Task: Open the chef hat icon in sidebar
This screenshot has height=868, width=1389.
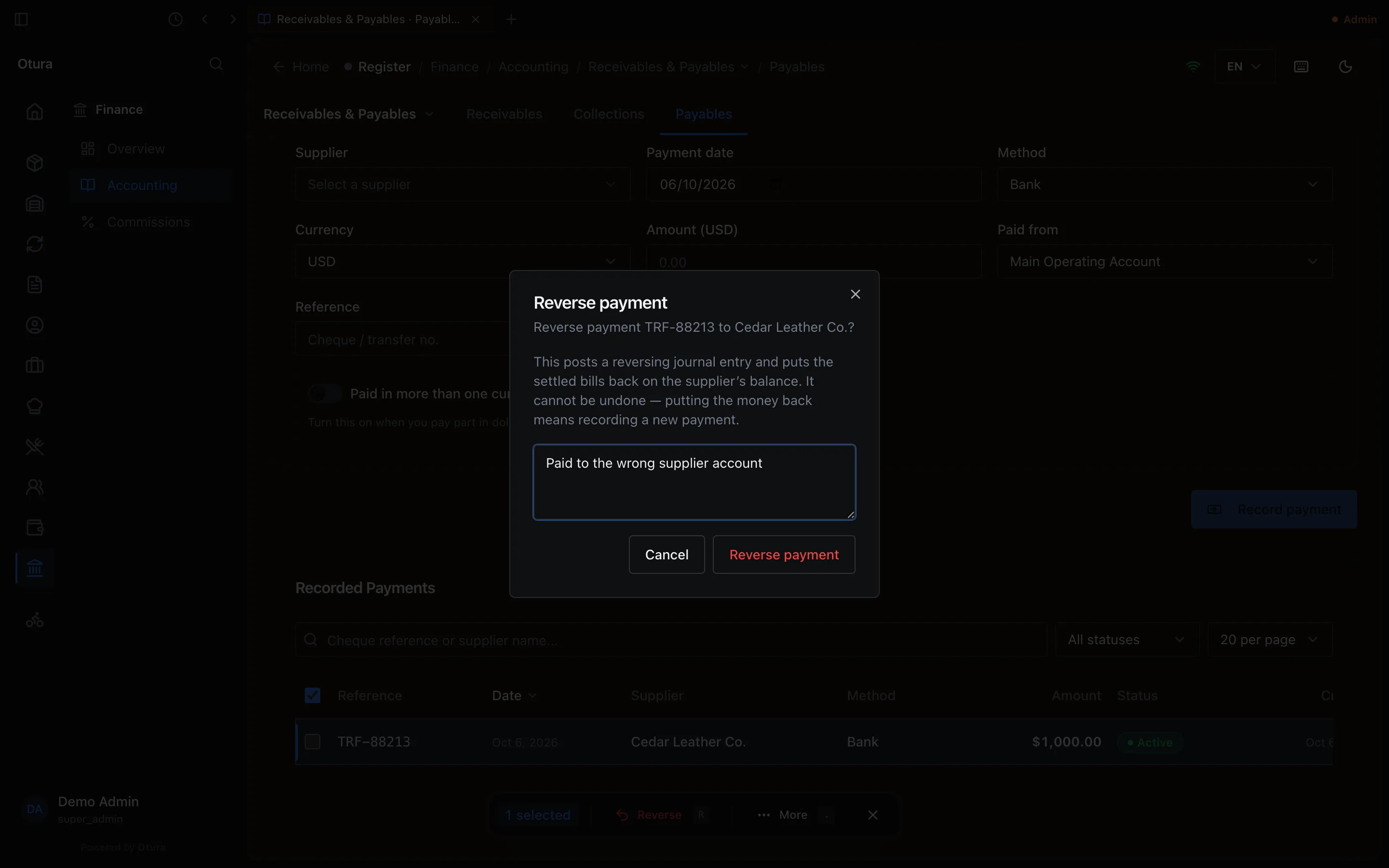Action: pos(34,407)
